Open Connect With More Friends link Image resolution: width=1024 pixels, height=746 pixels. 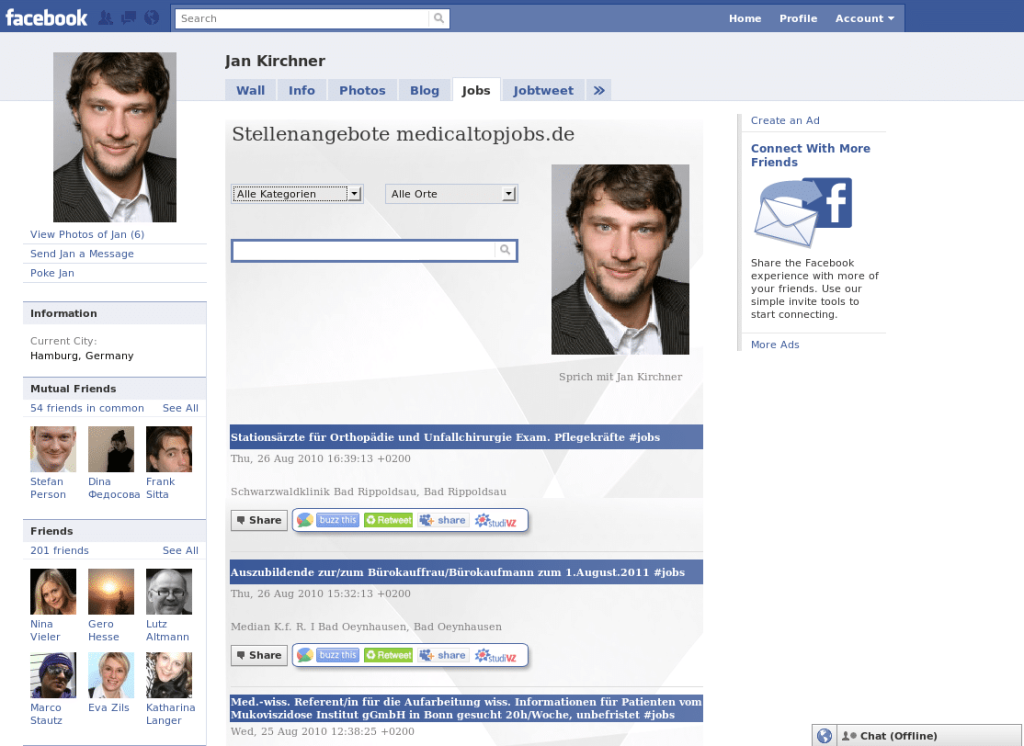point(810,155)
